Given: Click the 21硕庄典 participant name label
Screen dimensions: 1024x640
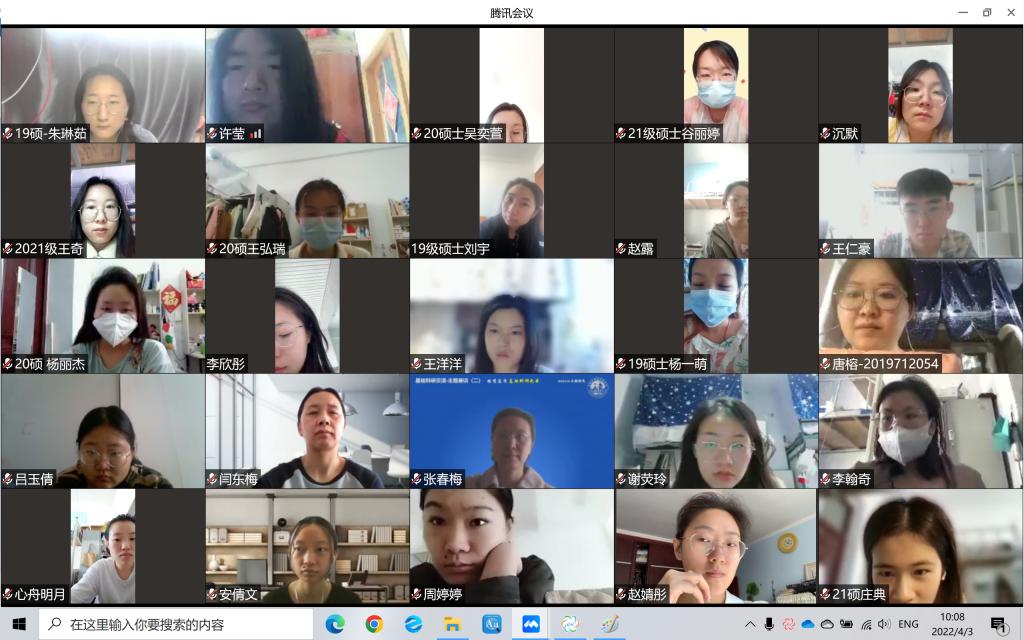Looking at the screenshot, I should pos(858,595).
